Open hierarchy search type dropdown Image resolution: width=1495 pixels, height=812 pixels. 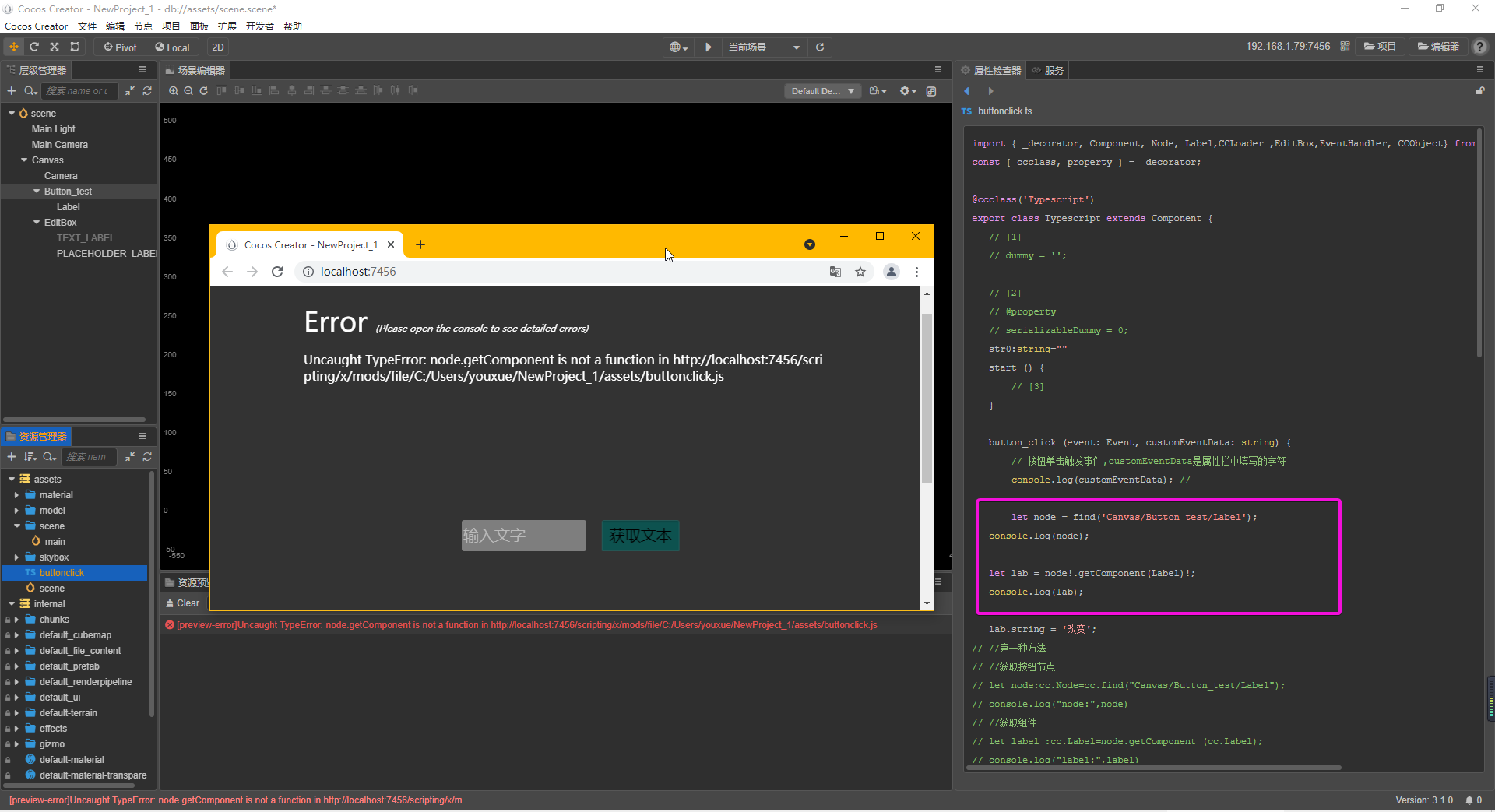pos(31,91)
